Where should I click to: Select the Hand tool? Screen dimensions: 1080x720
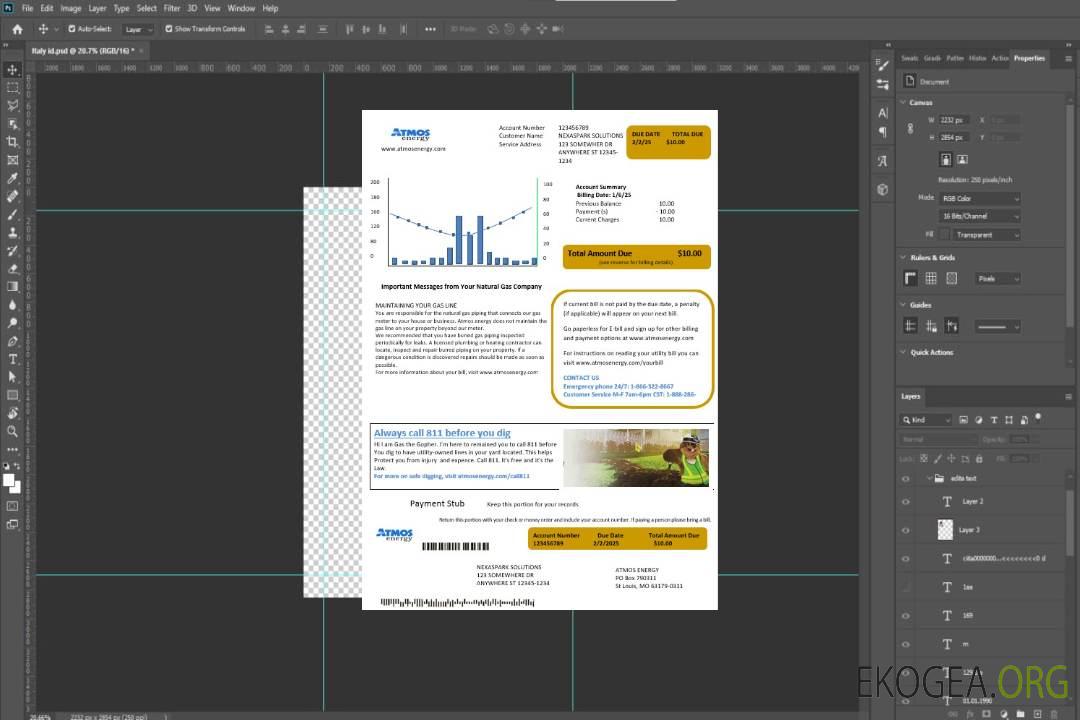pyautogui.click(x=12, y=413)
